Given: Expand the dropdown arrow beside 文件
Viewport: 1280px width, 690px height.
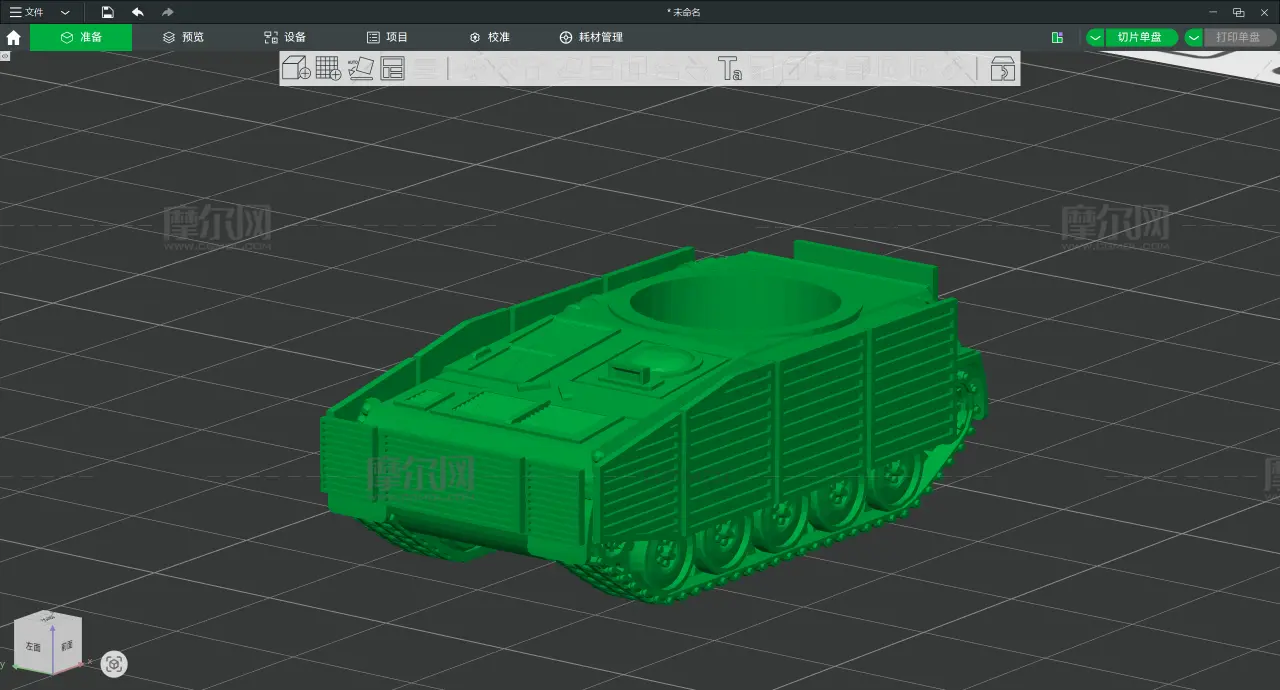Looking at the screenshot, I should point(65,12).
